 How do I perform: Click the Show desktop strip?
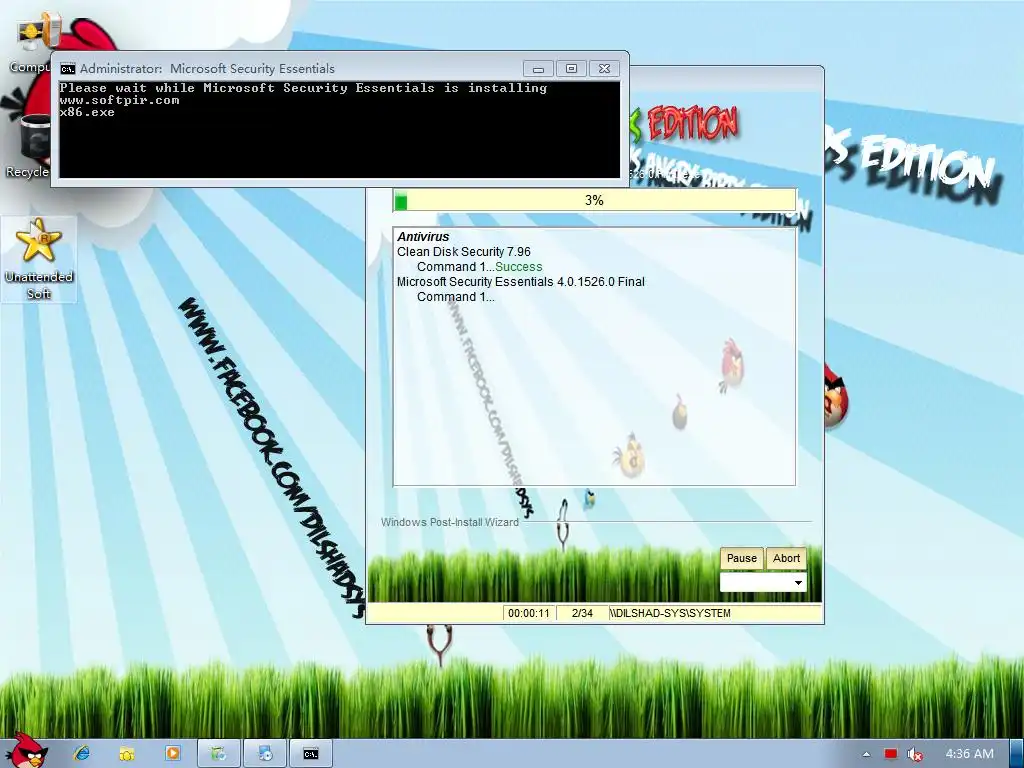1017,754
